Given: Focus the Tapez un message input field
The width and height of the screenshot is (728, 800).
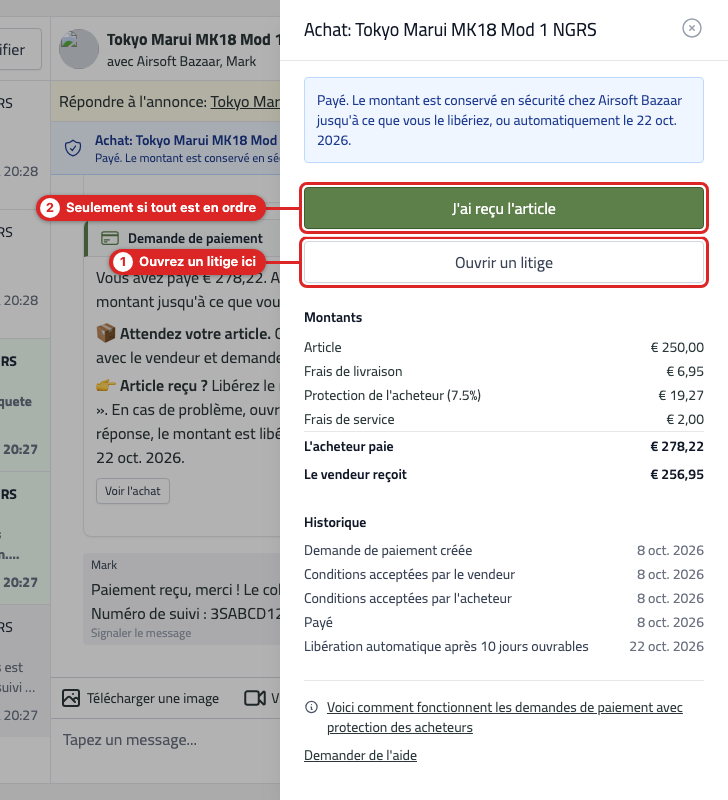Looking at the screenshot, I should point(165,740).
